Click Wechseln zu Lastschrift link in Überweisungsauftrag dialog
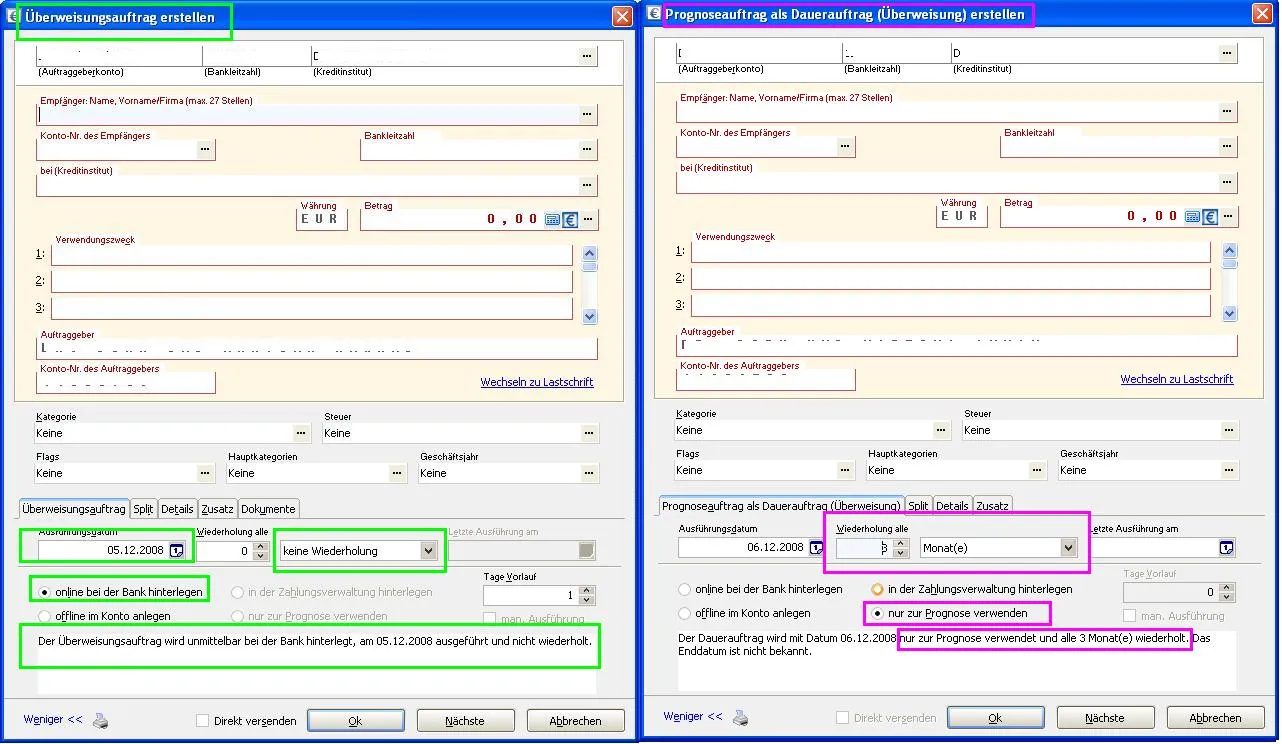Viewport: 1282px width, 744px height. [537, 382]
